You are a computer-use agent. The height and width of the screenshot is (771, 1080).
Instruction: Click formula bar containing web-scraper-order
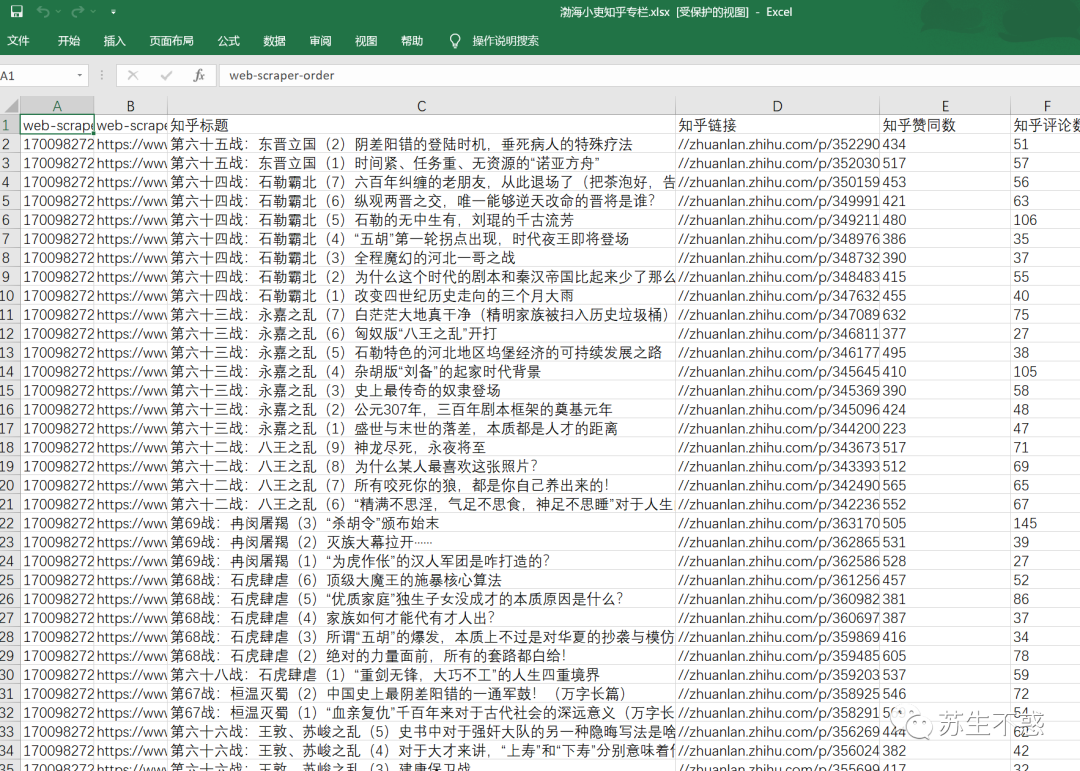coord(649,75)
